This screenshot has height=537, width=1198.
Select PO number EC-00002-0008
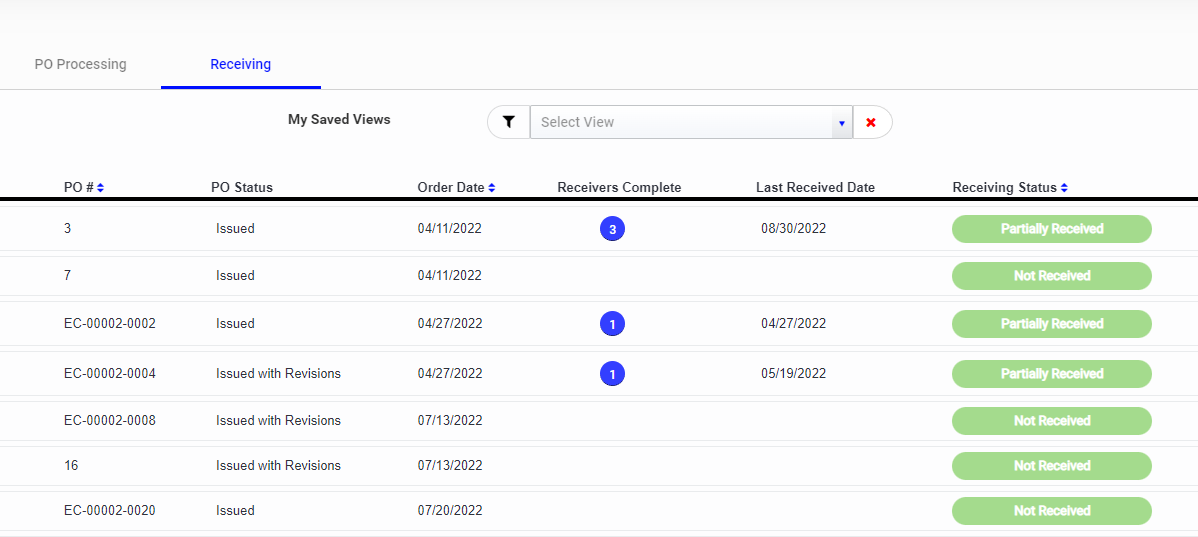click(x=110, y=421)
